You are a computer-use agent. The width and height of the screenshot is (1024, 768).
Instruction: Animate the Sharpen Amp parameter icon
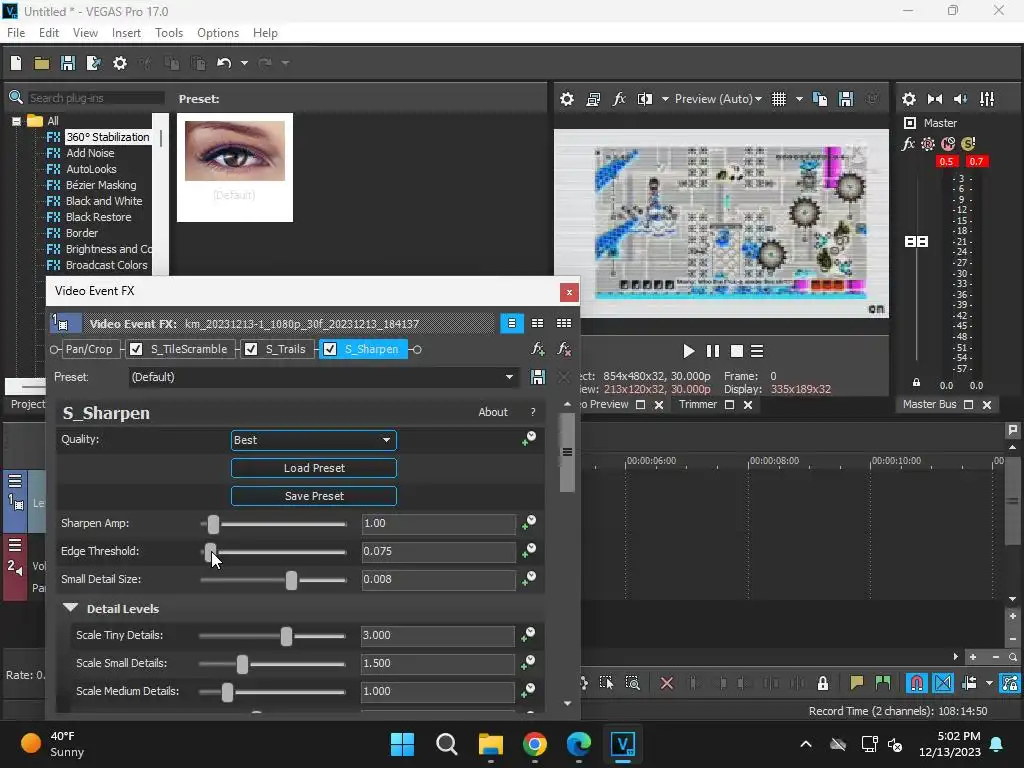click(529, 523)
